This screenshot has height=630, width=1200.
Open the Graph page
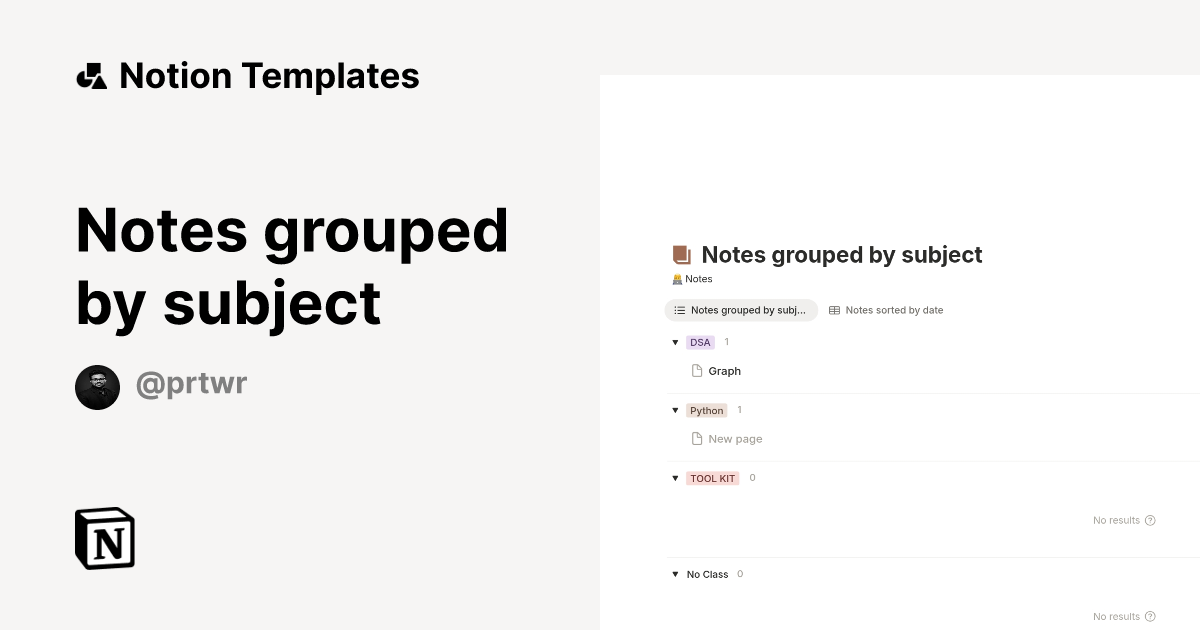[724, 370]
